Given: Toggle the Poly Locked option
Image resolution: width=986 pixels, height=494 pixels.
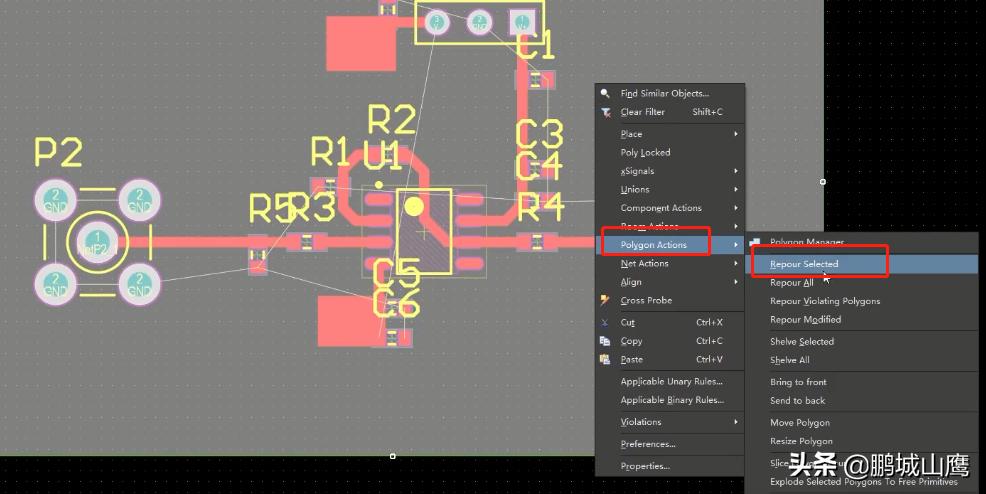Looking at the screenshot, I should click(x=645, y=153).
